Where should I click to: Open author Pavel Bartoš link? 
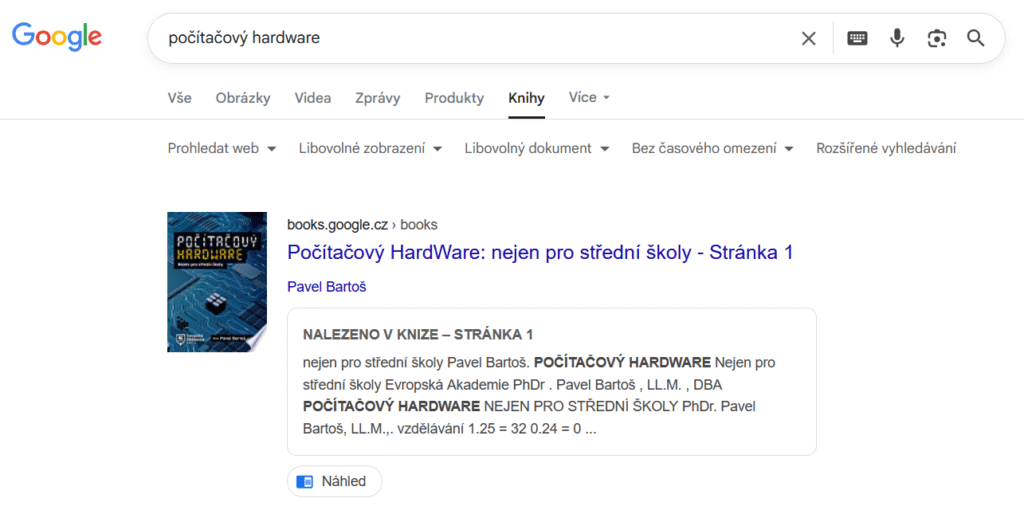(x=327, y=287)
